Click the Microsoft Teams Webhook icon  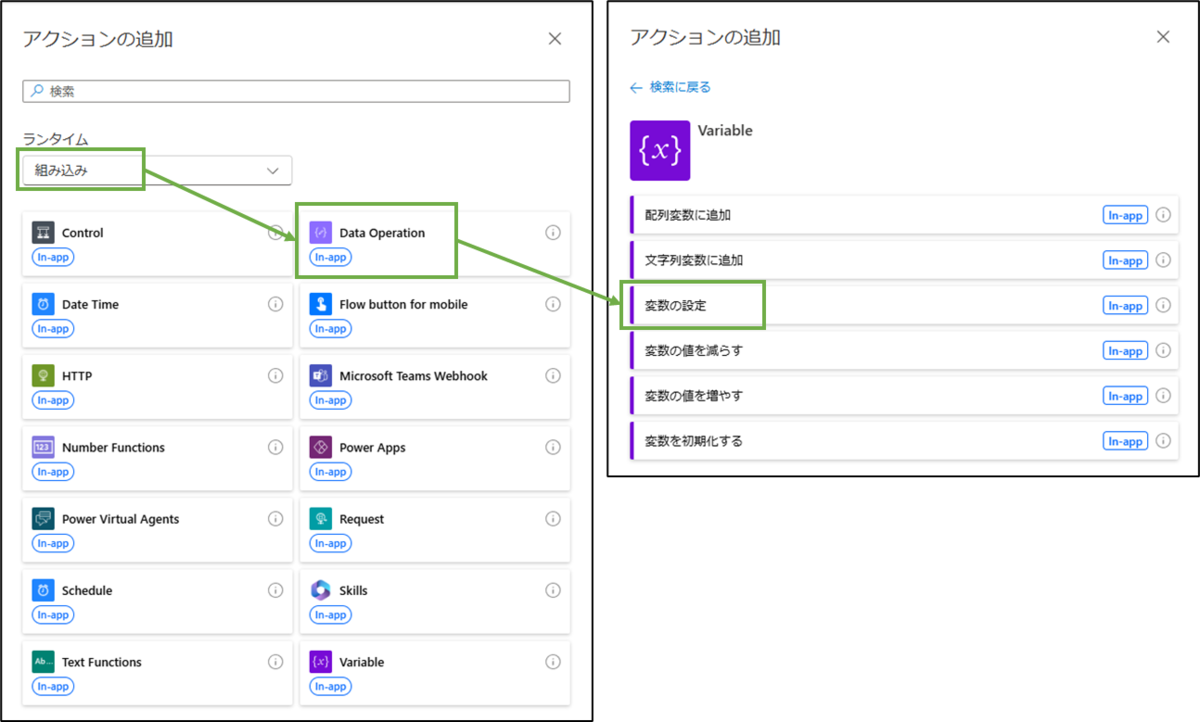[x=321, y=376]
